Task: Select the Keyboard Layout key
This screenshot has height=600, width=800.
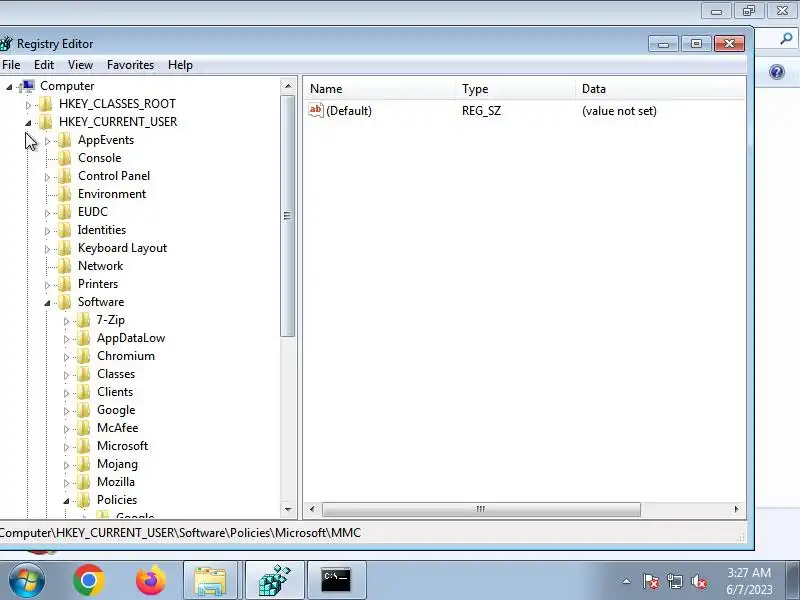Action: coord(122,248)
